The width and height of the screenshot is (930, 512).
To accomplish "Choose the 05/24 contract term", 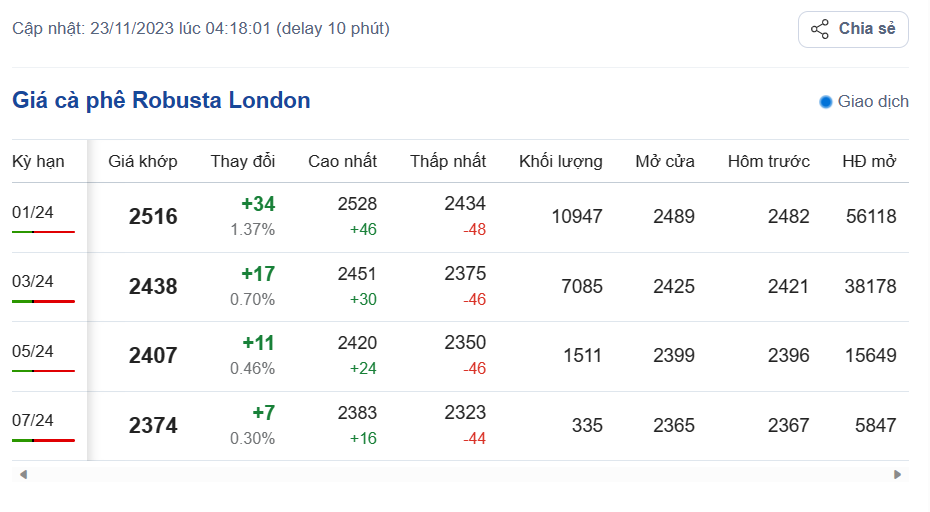I will (x=33, y=351).
